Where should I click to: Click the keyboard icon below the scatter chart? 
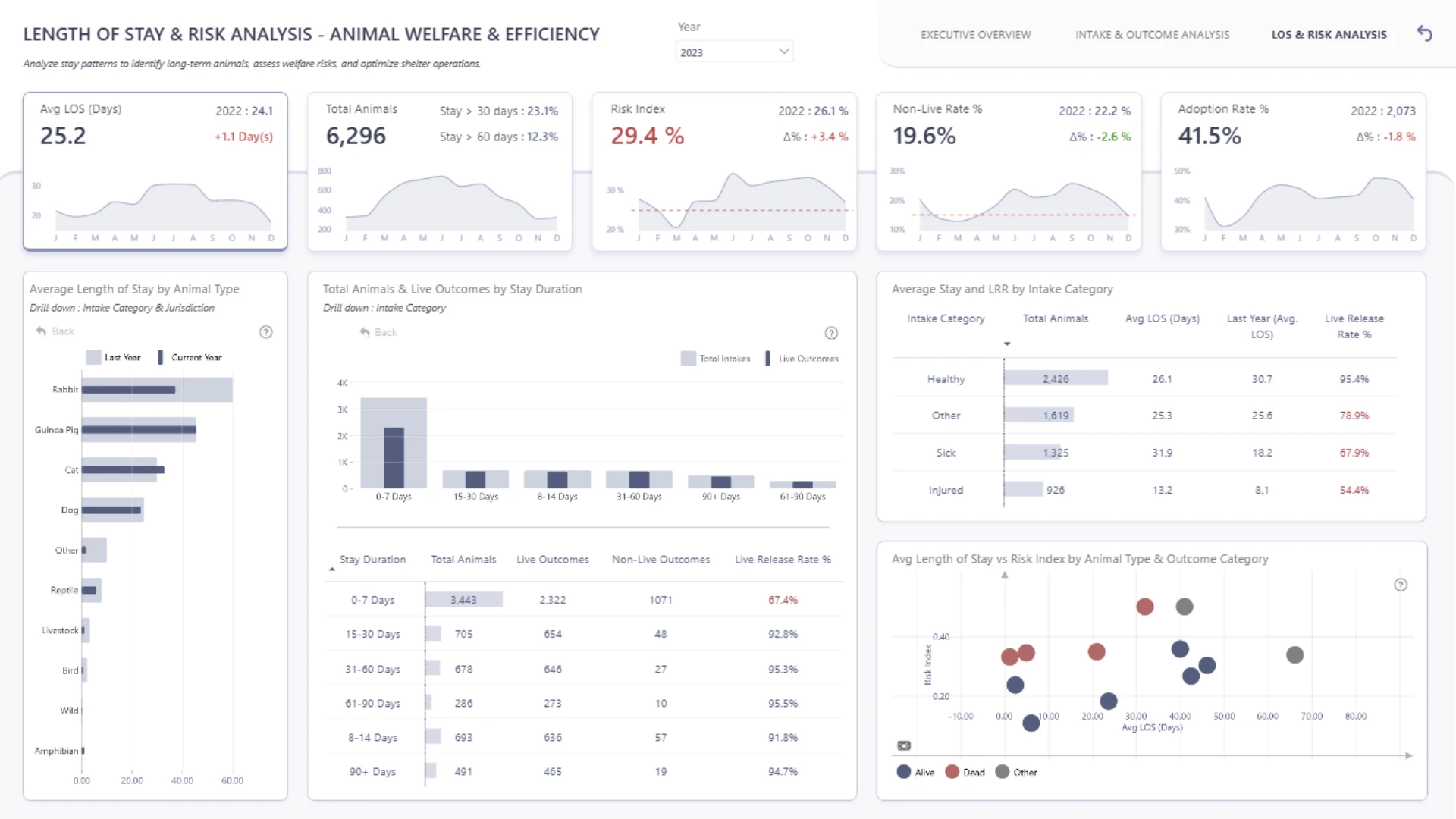[904, 745]
